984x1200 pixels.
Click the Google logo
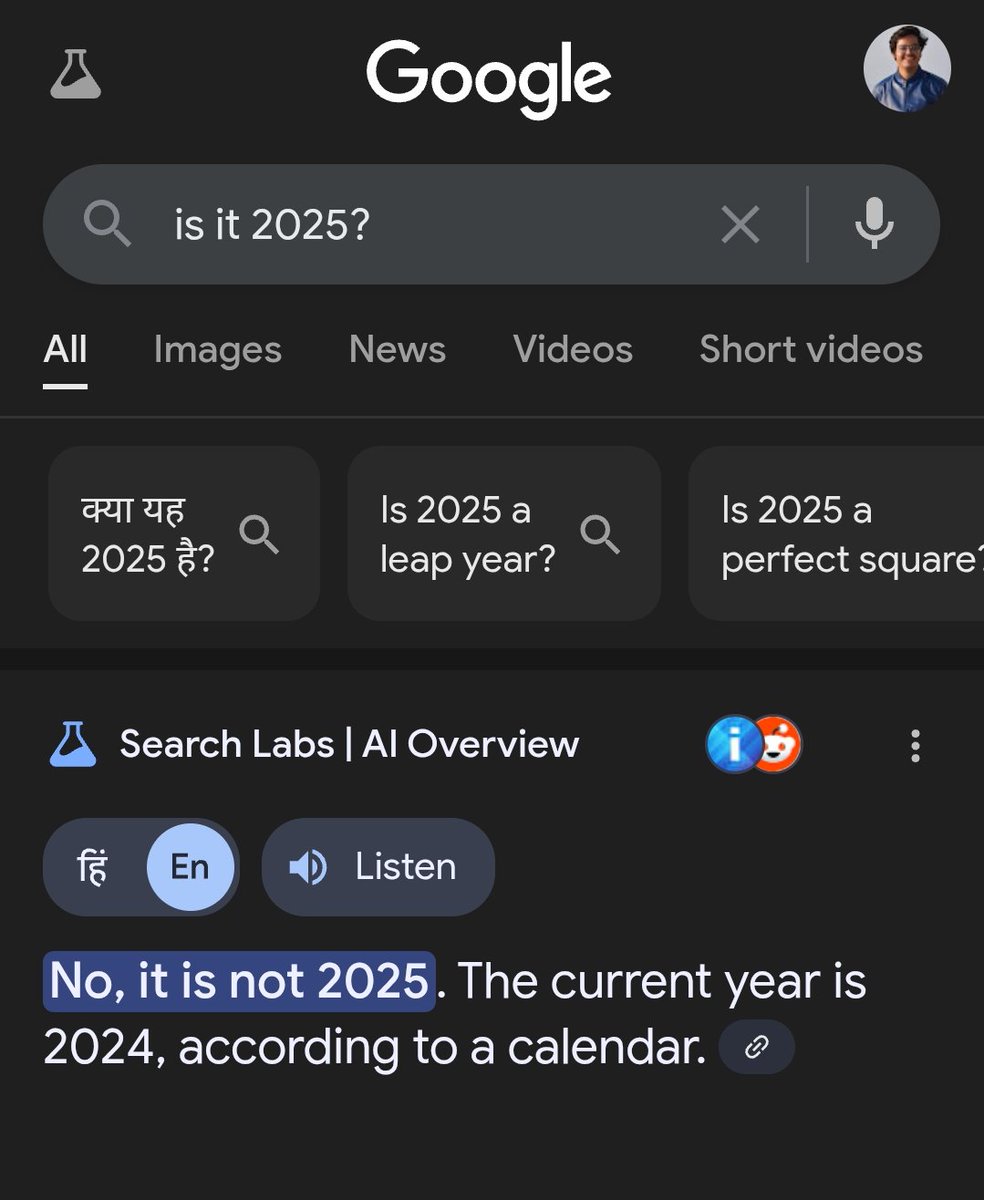pos(489,78)
